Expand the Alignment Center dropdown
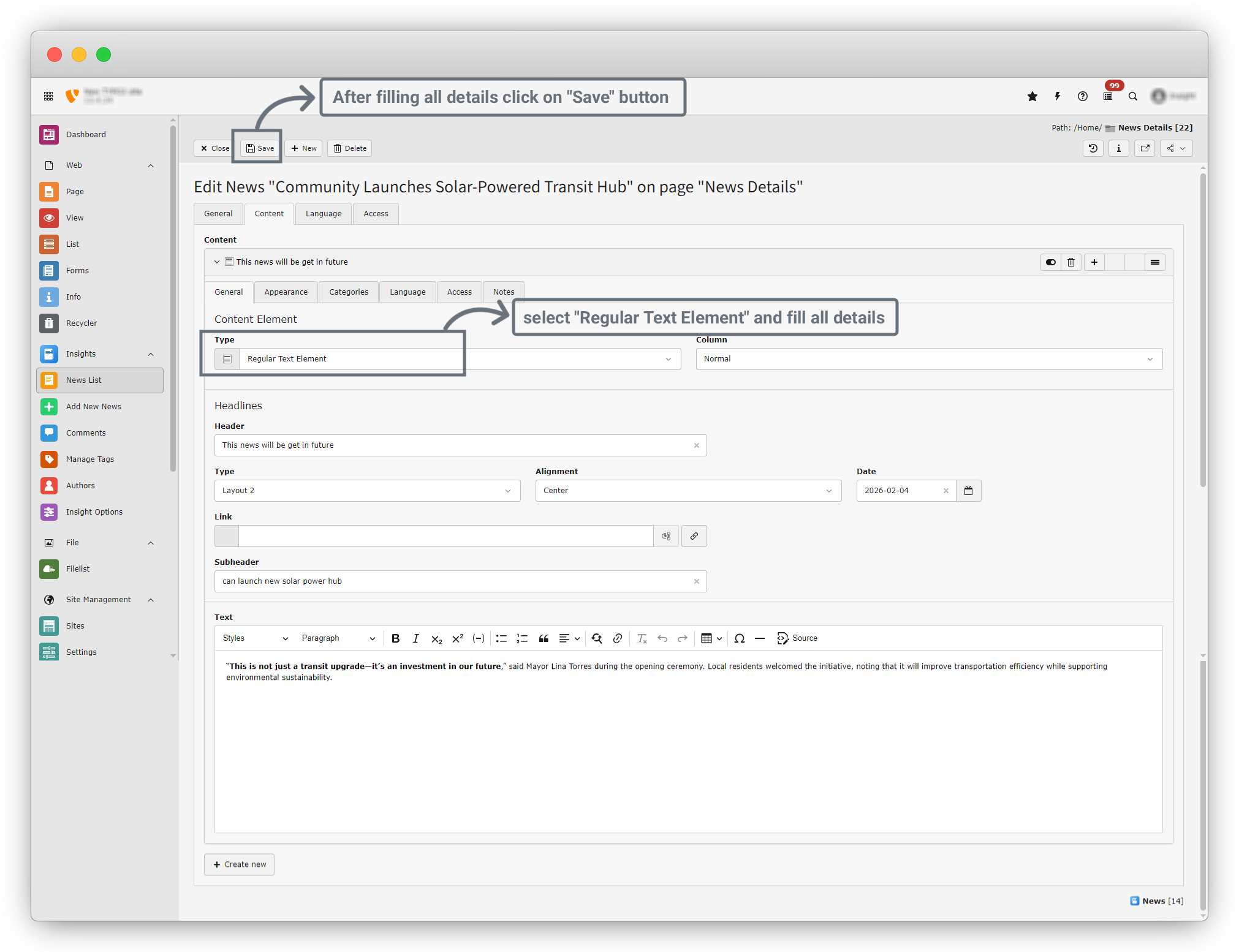Screen dimensions: 1239x952 [688, 491]
